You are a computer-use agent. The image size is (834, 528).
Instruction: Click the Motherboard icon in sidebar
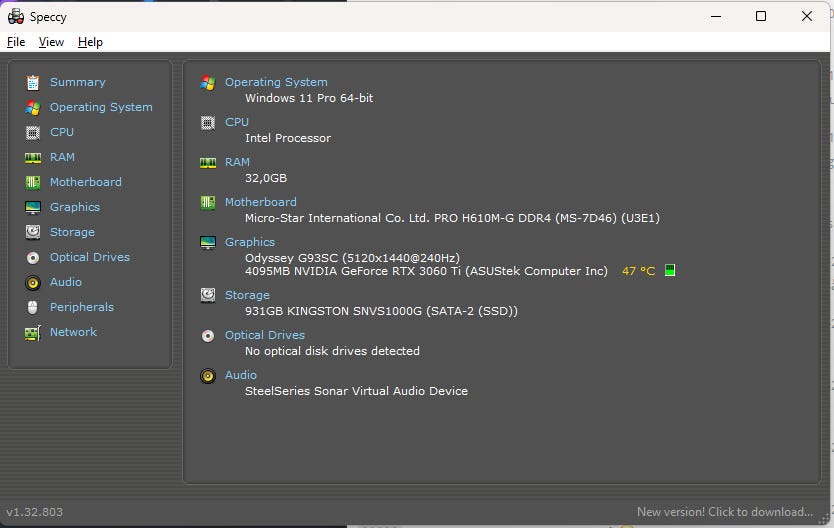(33, 182)
